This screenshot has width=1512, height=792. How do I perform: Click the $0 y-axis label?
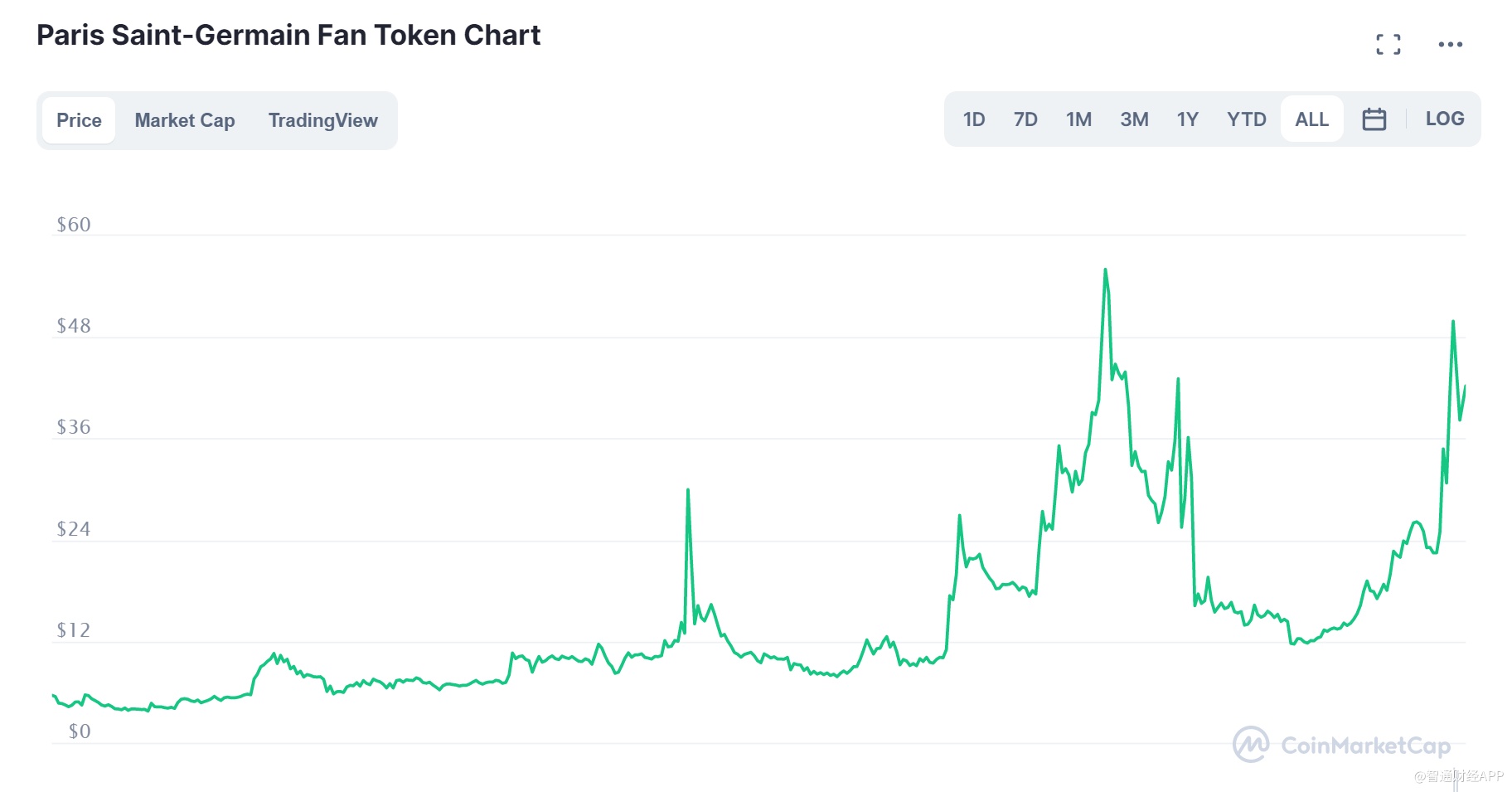[79, 731]
